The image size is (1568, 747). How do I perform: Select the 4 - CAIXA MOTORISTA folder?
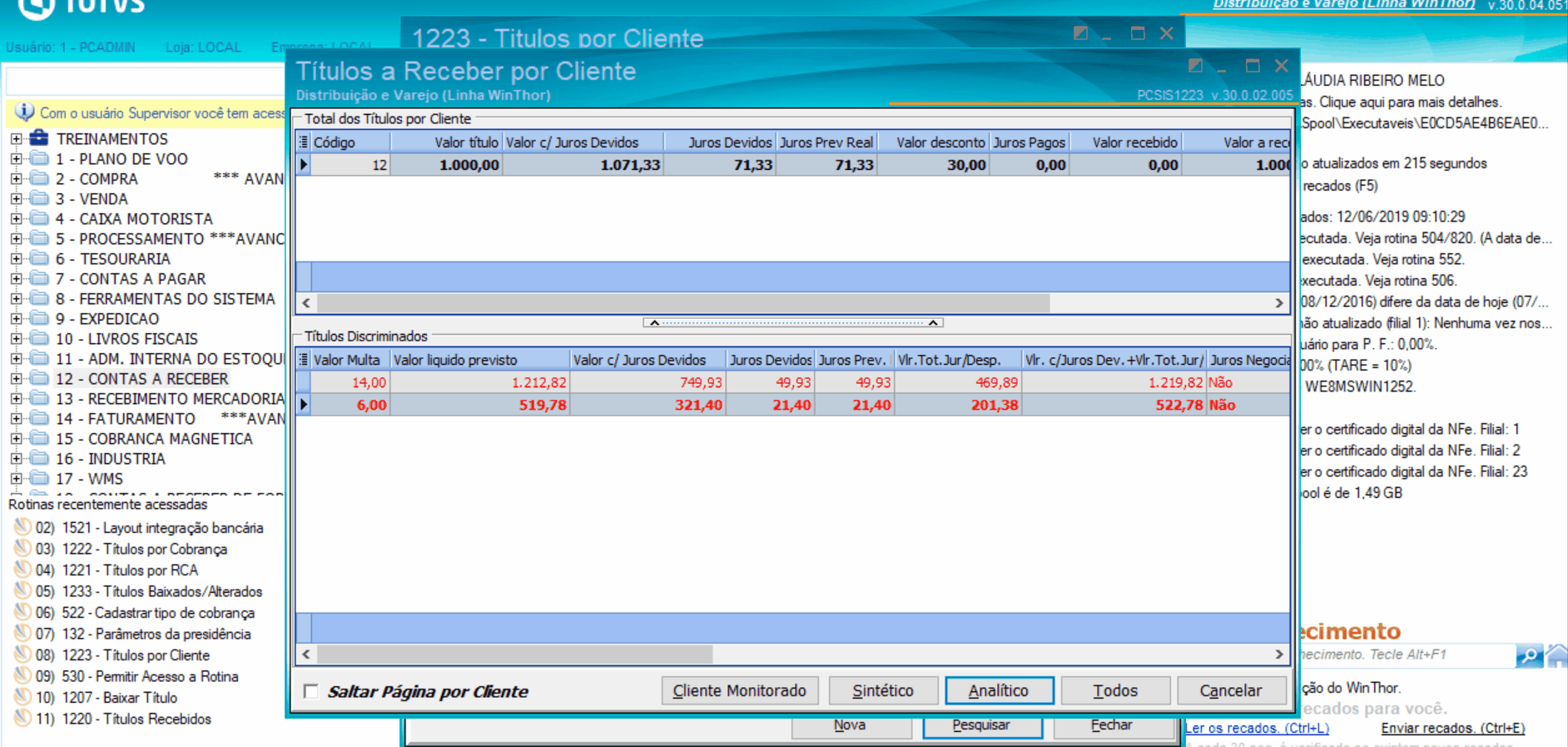(x=134, y=219)
